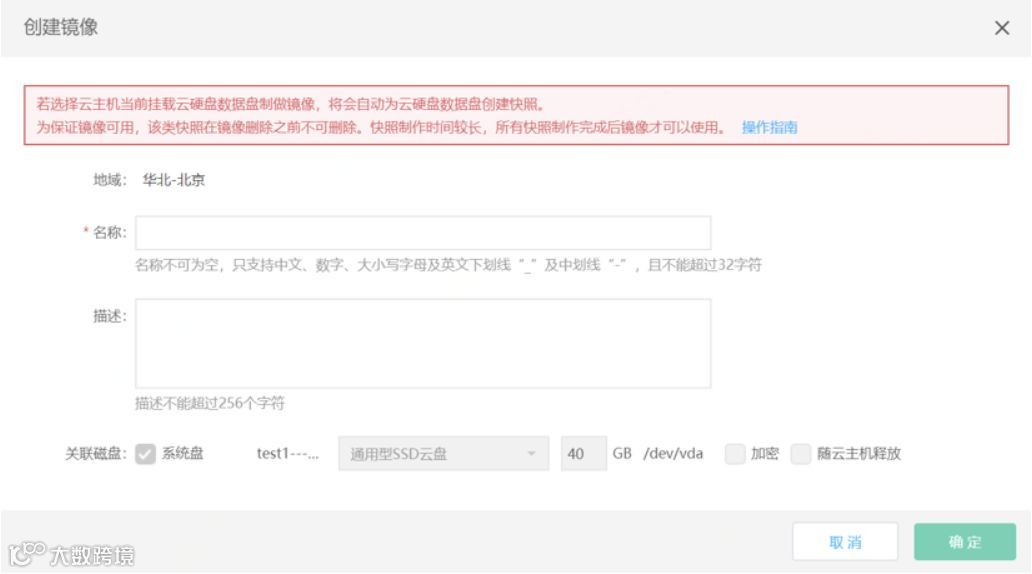
Task: Select the hint 描述不能超过256个字符
Action: (210, 403)
